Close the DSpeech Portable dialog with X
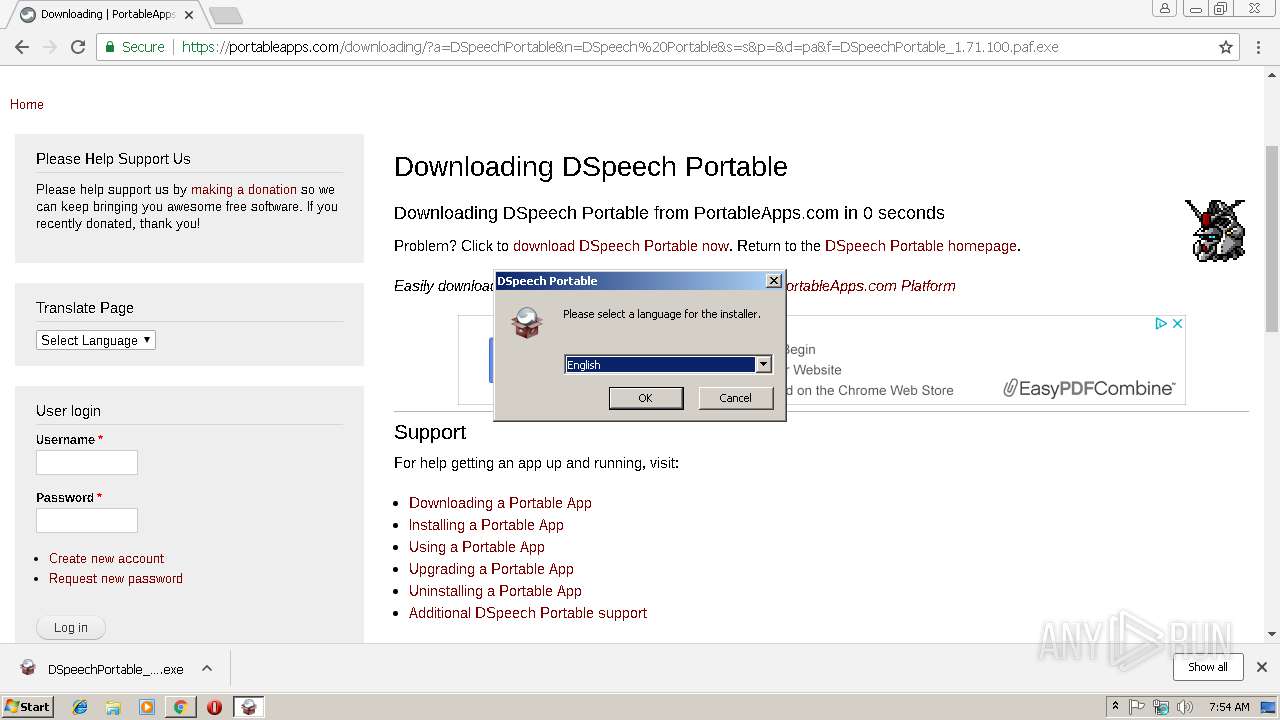 pyautogui.click(x=773, y=281)
